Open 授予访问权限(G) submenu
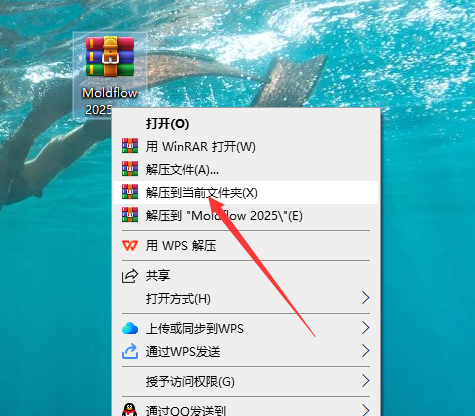 [x=246, y=381]
